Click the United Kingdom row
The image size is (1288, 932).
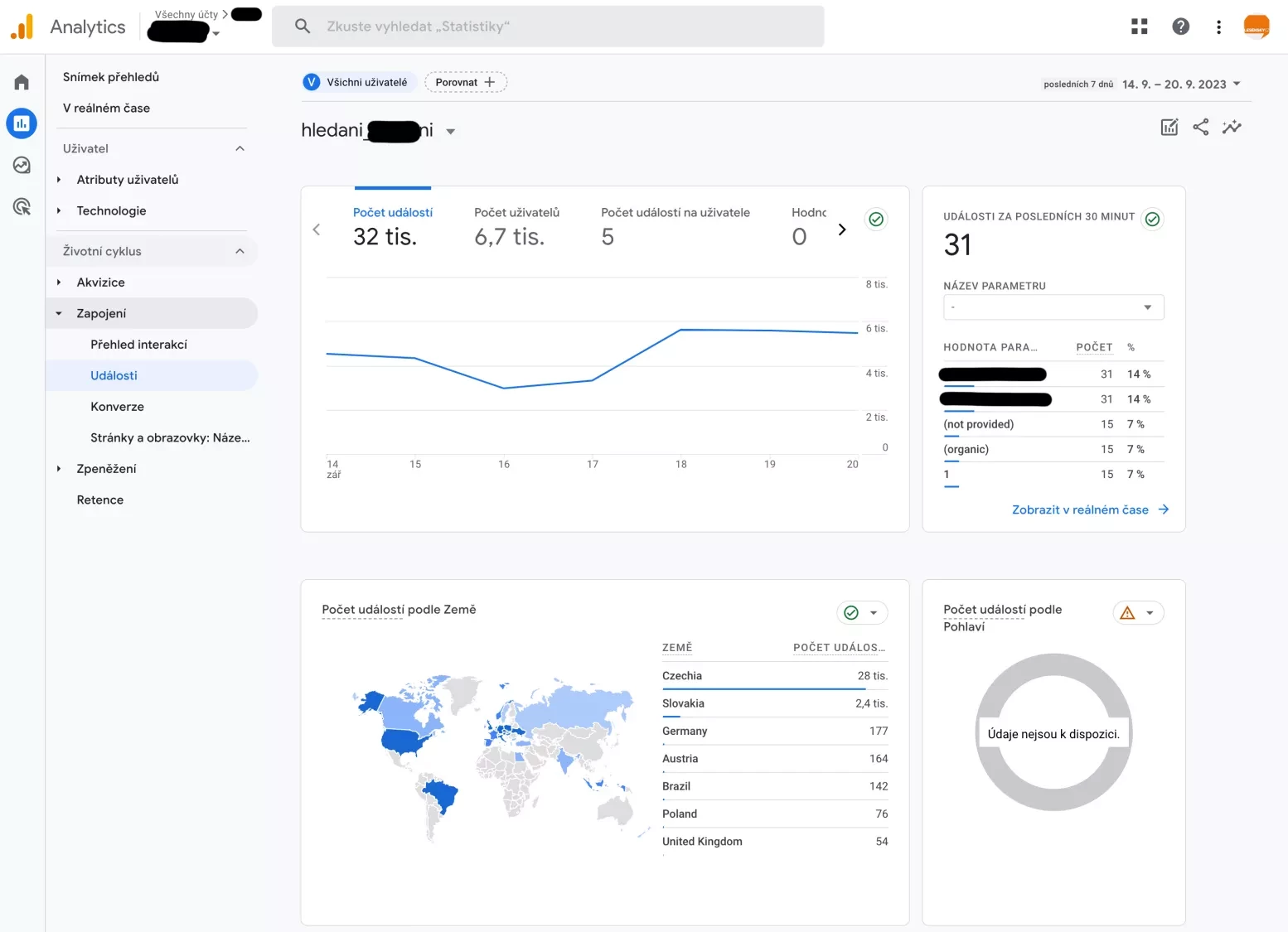pyautogui.click(x=774, y=842)
